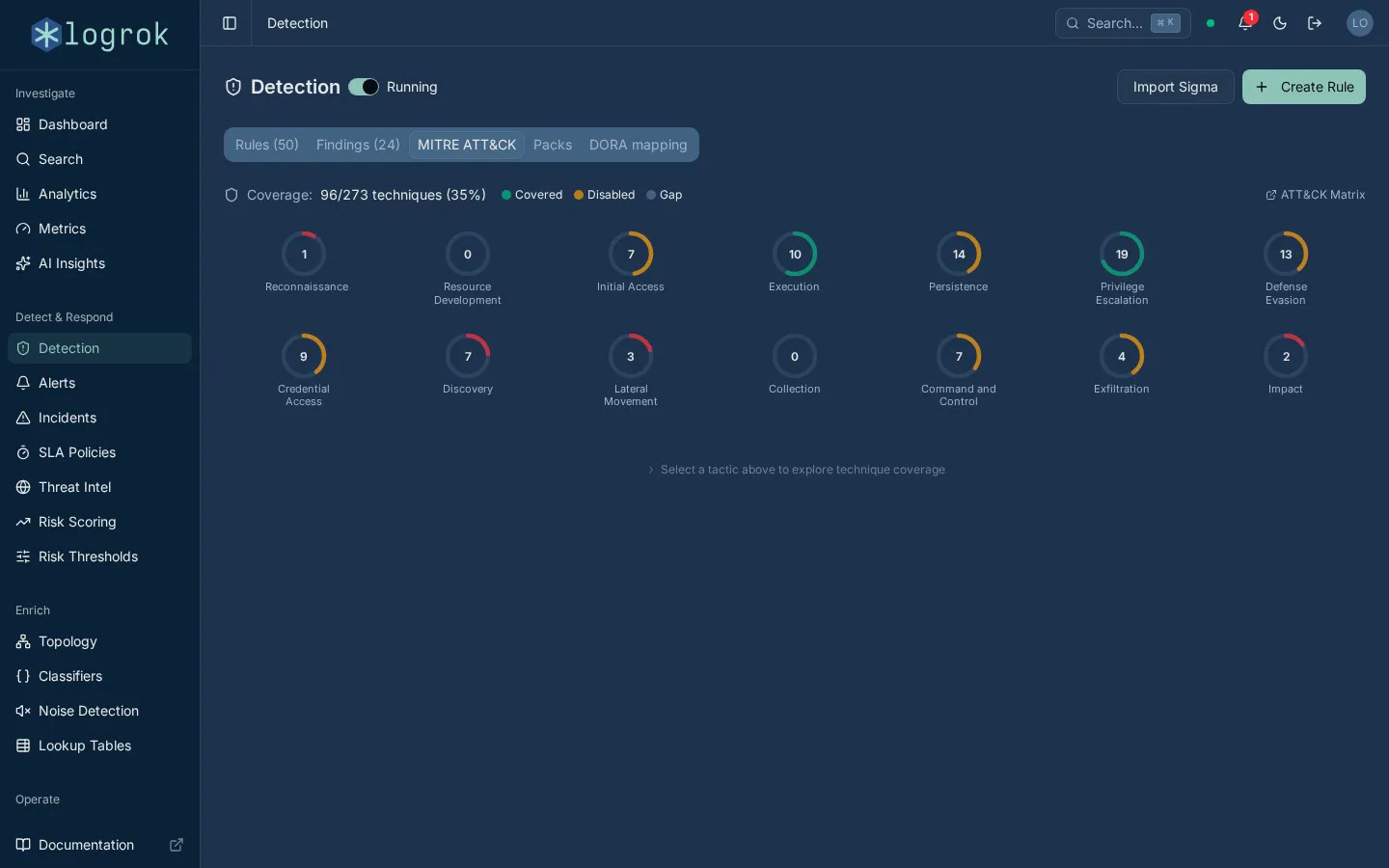This screenshot has height=868, width=1389.
Task: Click the Topology network icon
Action: tap(23, 641)
